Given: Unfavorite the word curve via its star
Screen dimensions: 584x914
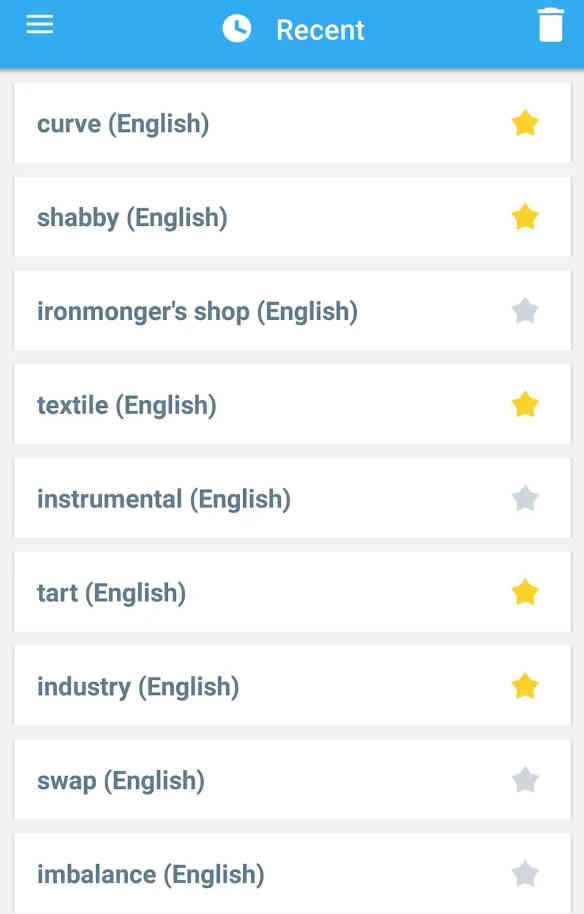Looking at the screenshot, I should tap(525, 123).
